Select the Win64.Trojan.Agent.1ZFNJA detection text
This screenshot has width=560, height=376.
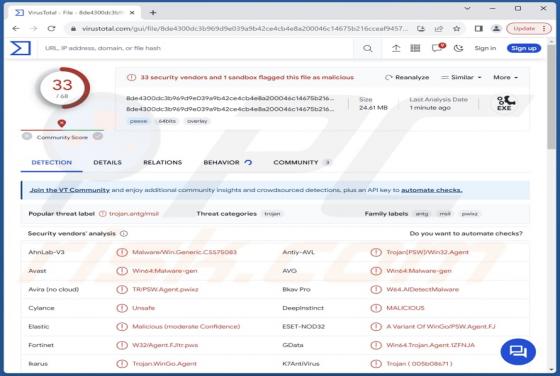pos(430,345)
